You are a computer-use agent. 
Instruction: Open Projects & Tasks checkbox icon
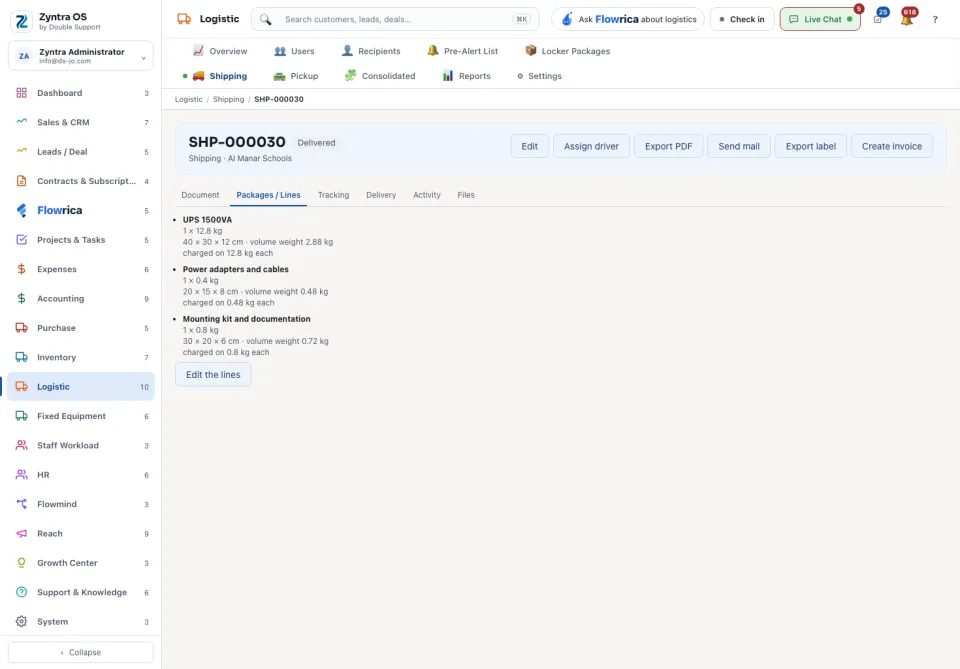coord(21,240)
